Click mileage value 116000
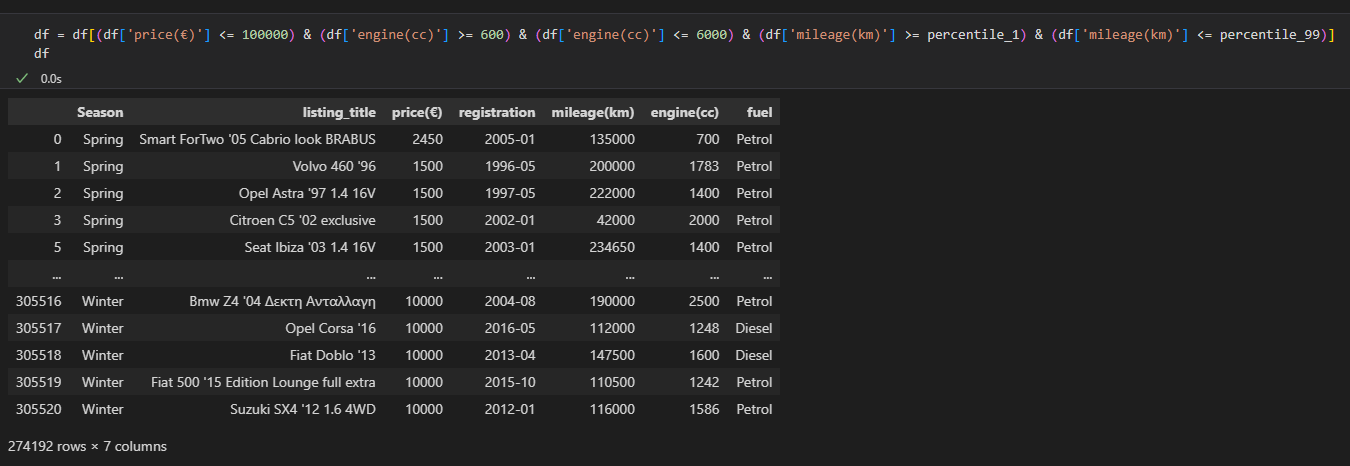1350x466 pixels. point(611,409)
